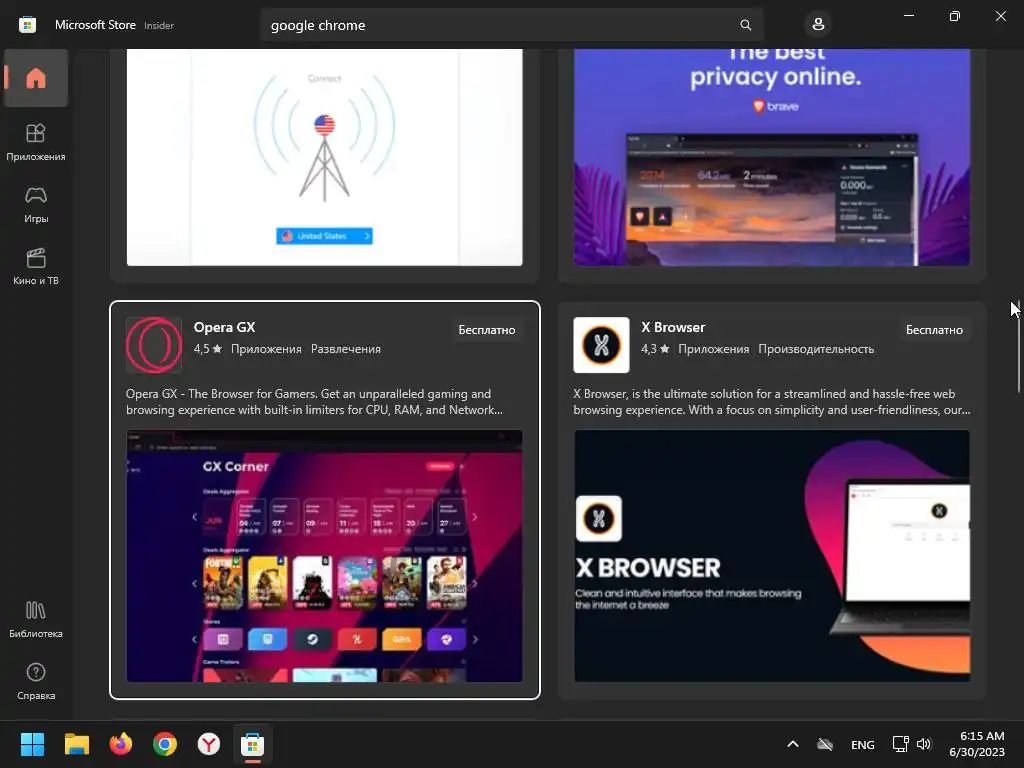Expand the hidden tray icons chevron
This screenshot has height=768, width=1024.
(792, 744)
